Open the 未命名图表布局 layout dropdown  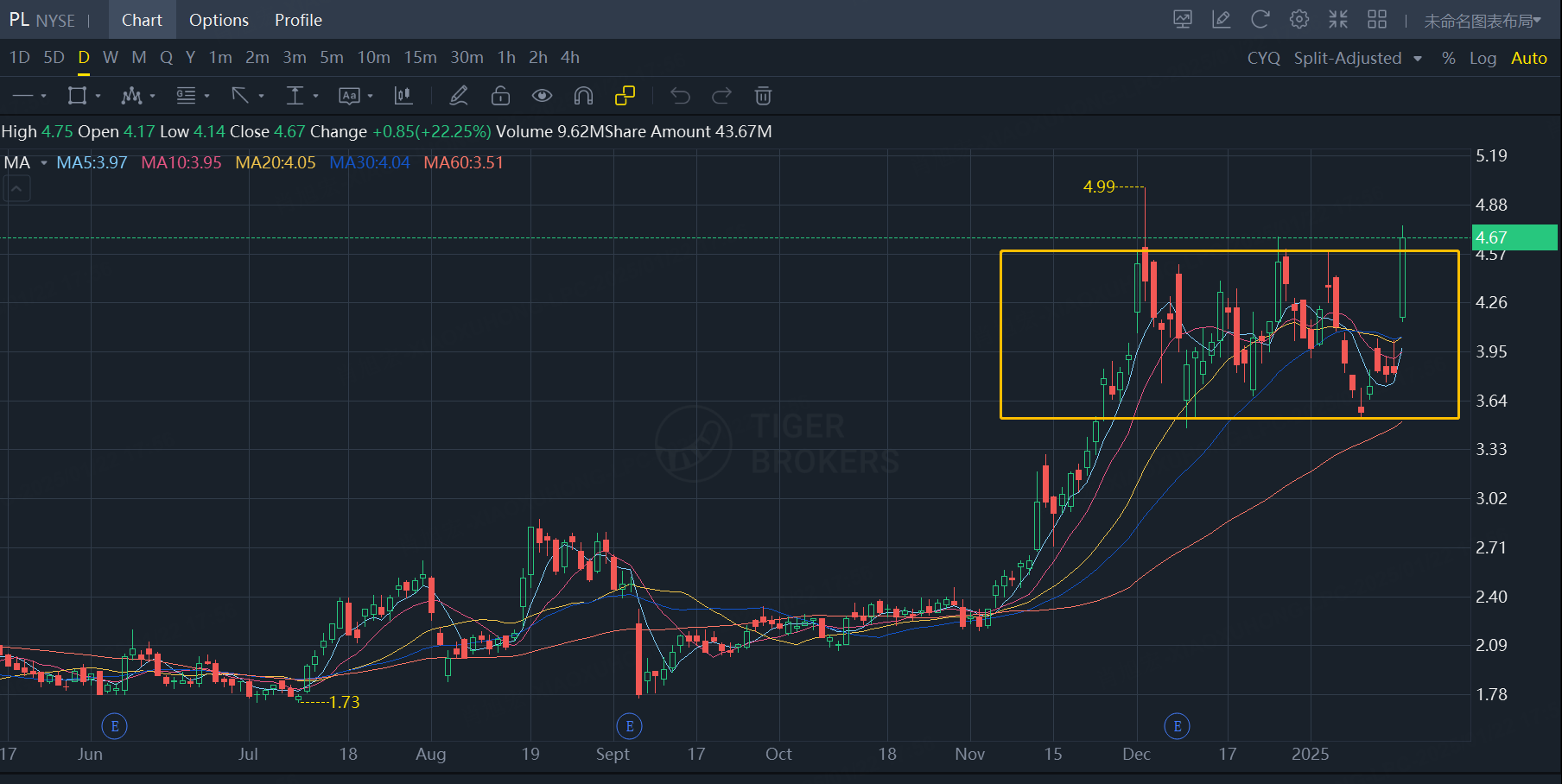[x=1483, y=21]
